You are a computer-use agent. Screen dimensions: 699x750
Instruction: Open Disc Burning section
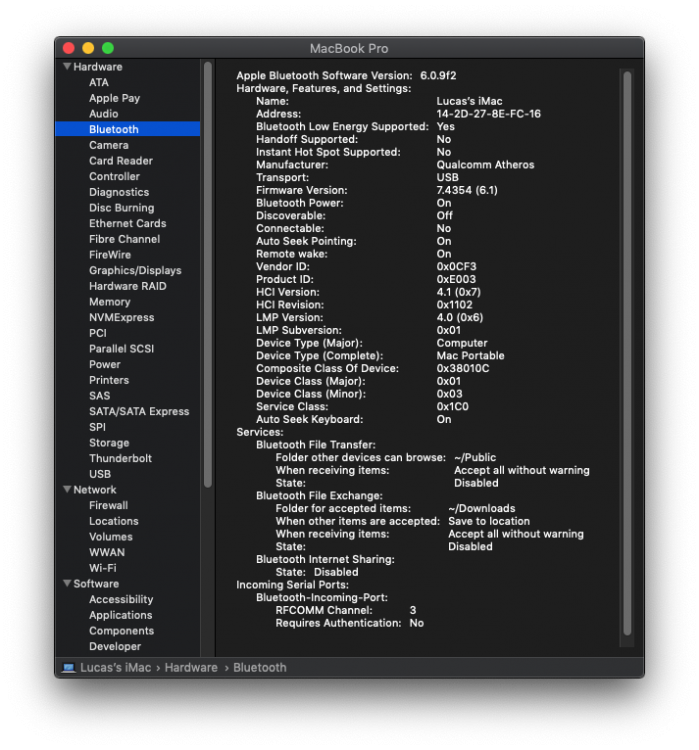[x=122, y=208]
